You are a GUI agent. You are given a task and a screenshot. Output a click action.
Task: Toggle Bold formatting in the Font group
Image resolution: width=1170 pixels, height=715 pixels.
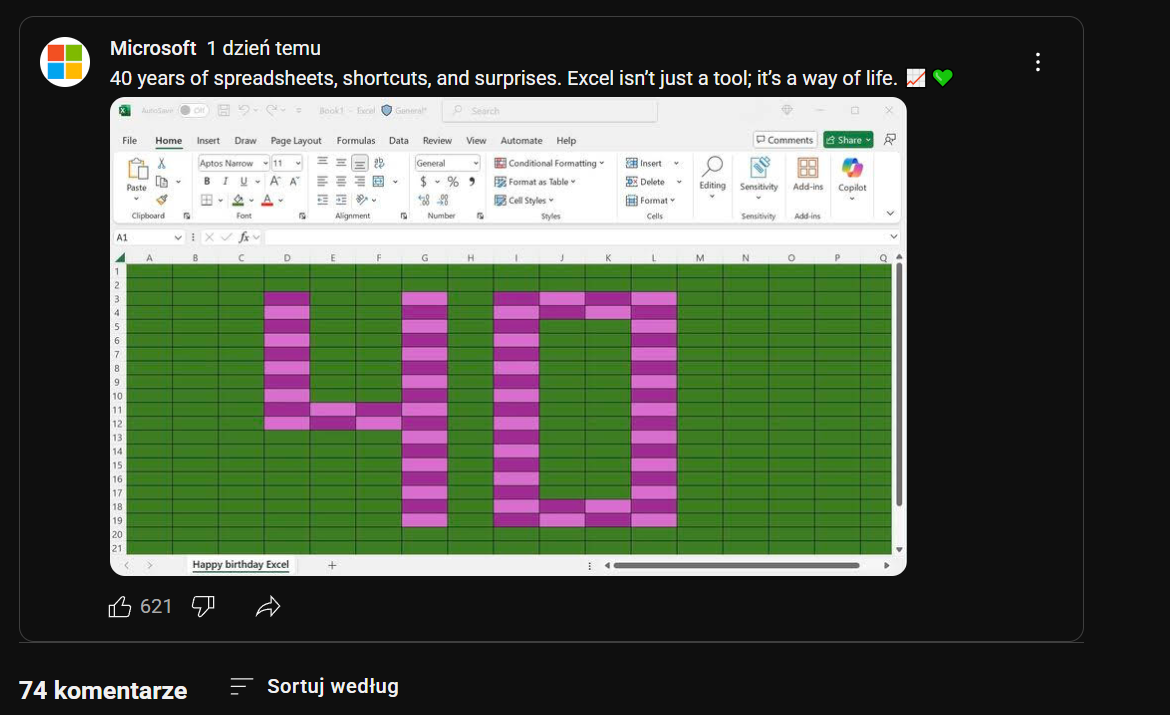[x=207, y=182]
